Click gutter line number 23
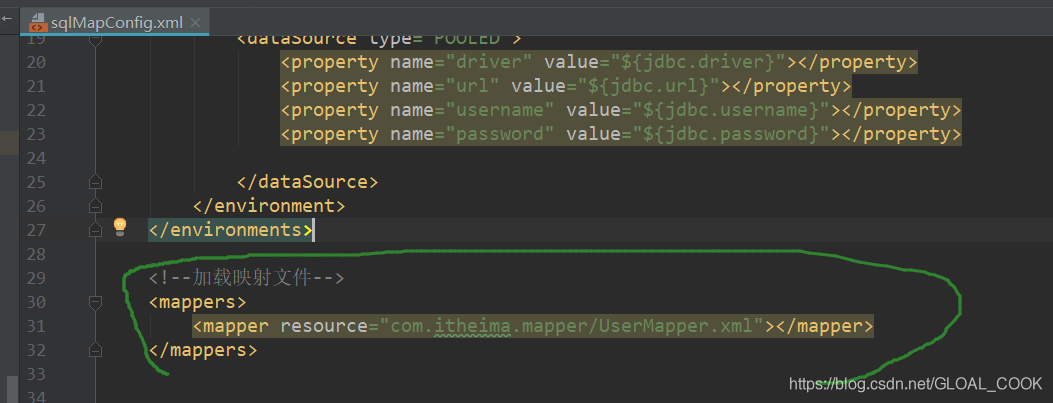 36,134
